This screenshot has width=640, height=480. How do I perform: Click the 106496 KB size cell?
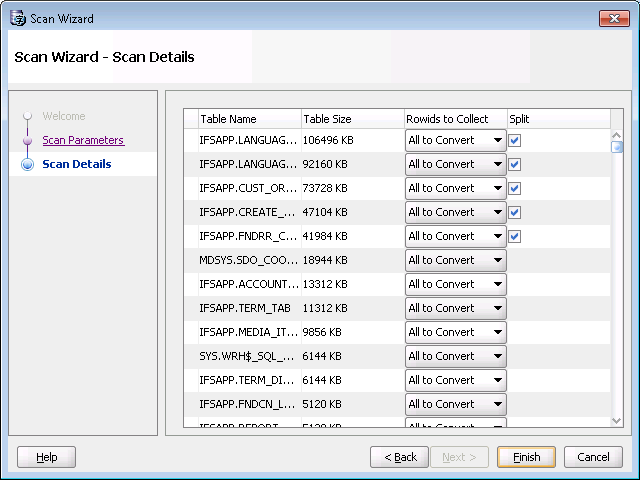[353, 140]
